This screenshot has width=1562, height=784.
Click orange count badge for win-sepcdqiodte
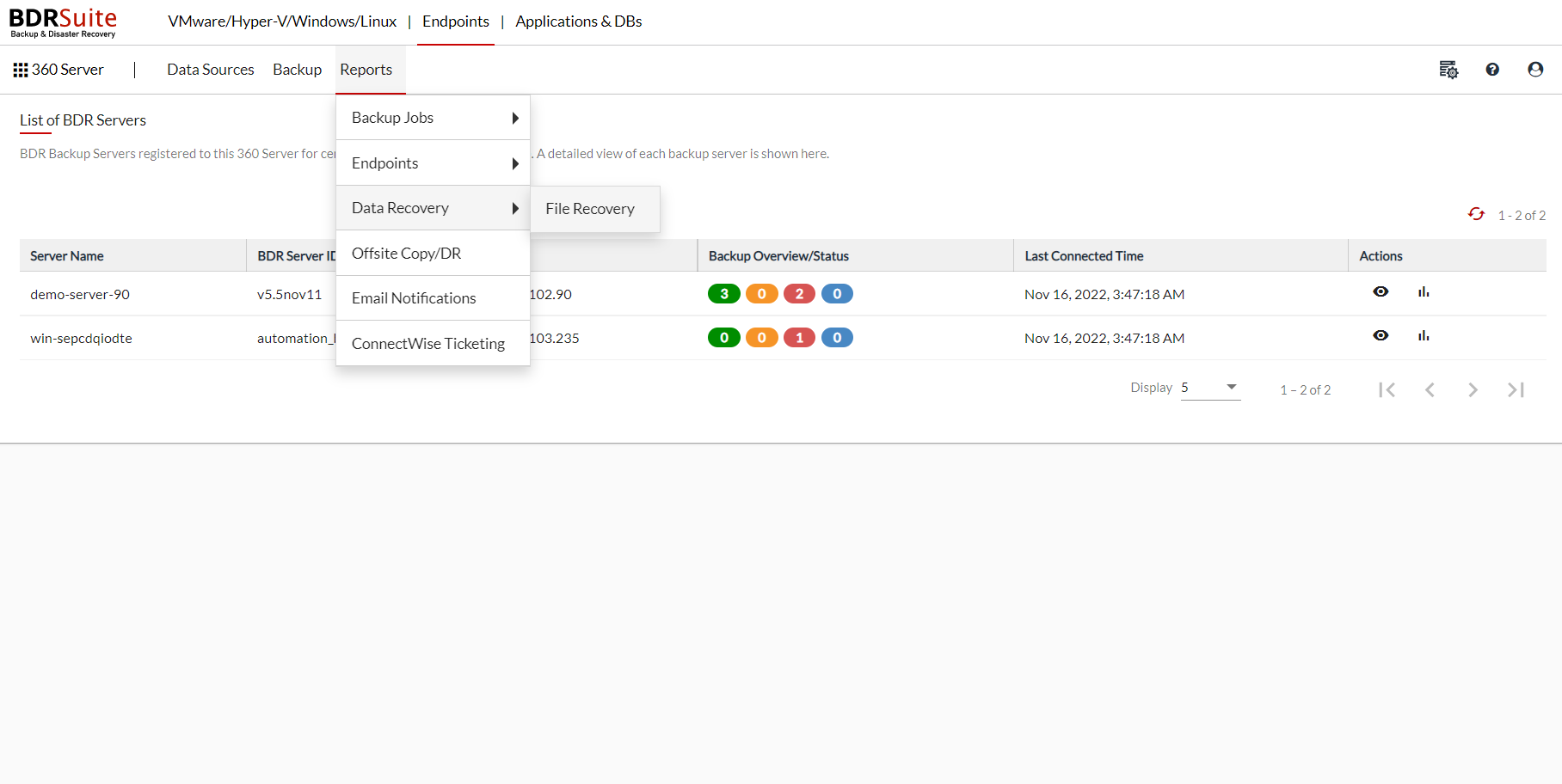pos(761,338)
